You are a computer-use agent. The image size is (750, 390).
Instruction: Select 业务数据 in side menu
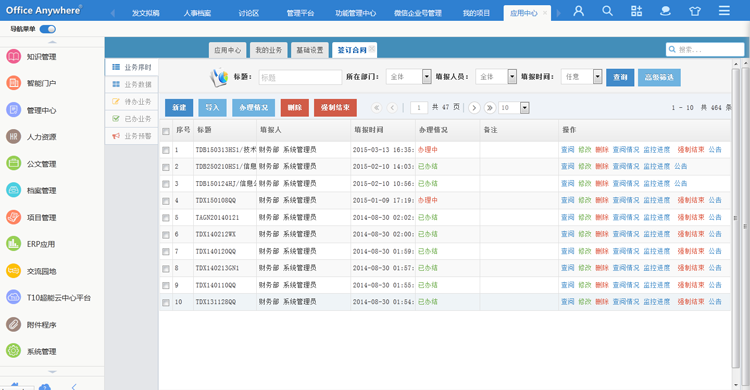132,84
